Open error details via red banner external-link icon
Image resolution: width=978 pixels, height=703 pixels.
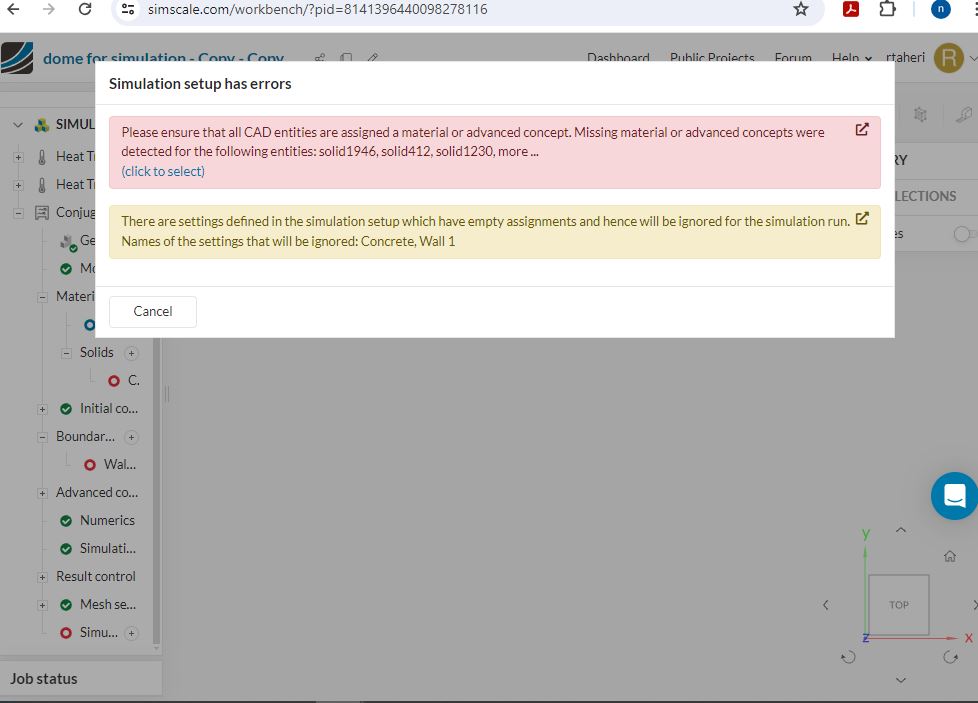(x=862, y=129)
